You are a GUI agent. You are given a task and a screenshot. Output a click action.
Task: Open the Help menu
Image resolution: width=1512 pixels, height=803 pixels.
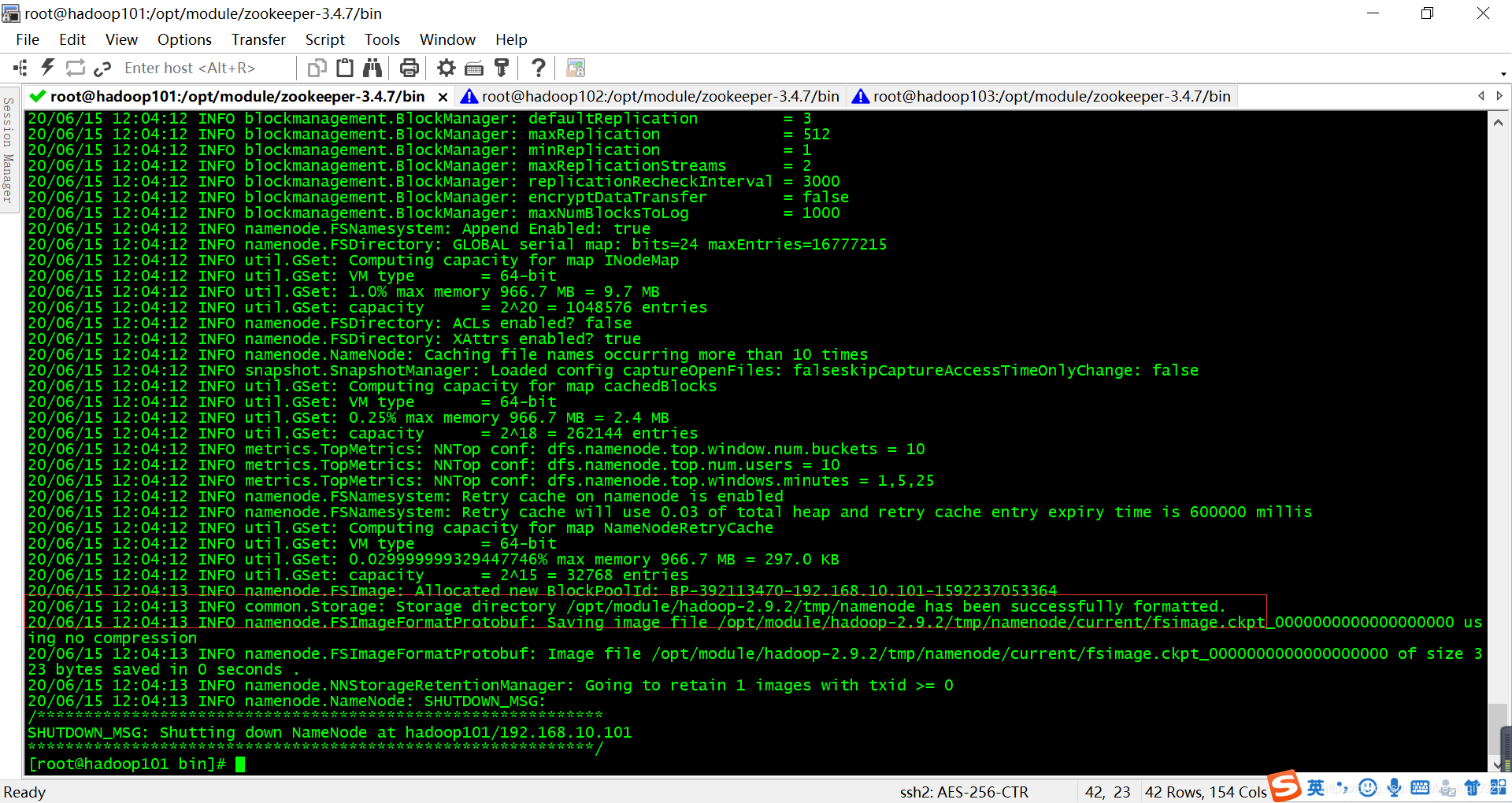pos(511,39)
